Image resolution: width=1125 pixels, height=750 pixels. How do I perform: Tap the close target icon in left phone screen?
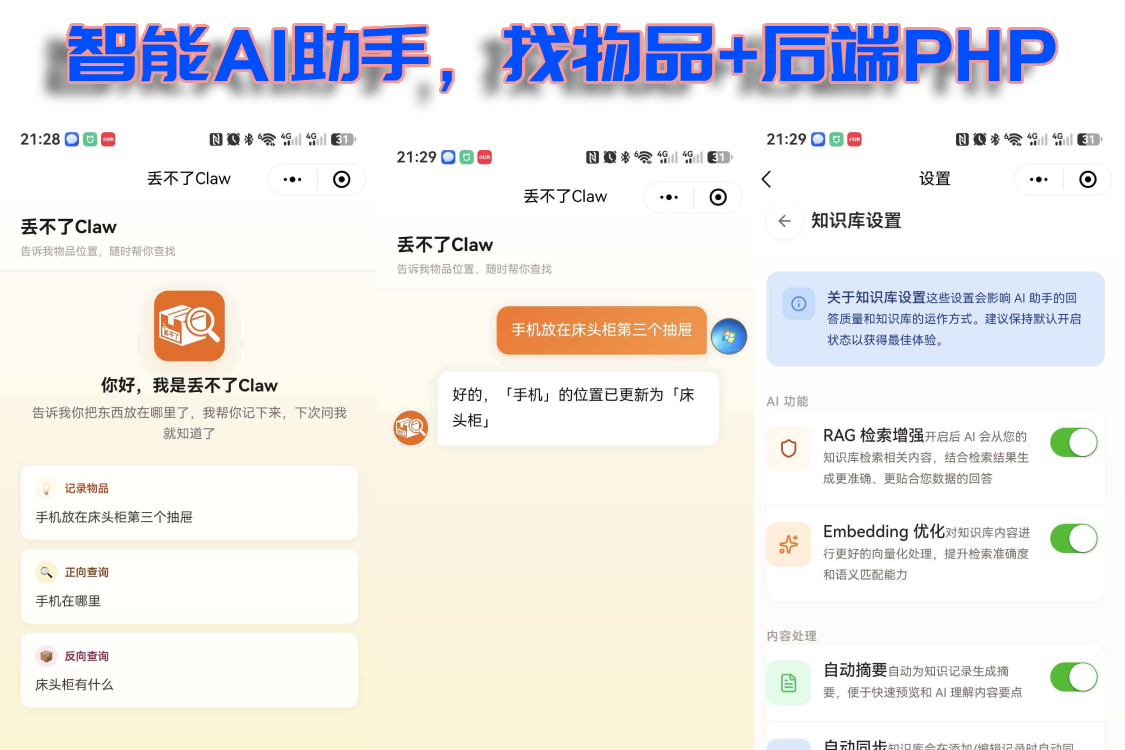click(342, 179)
